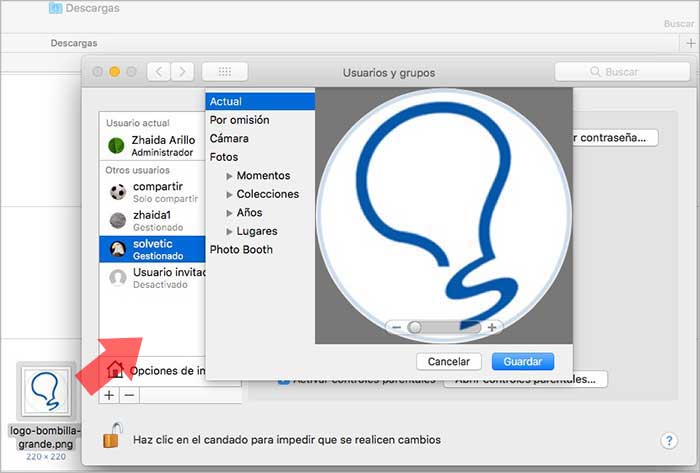Click the lock icon to prevent changes
The image size is (700, 473).
click(112, 435)
